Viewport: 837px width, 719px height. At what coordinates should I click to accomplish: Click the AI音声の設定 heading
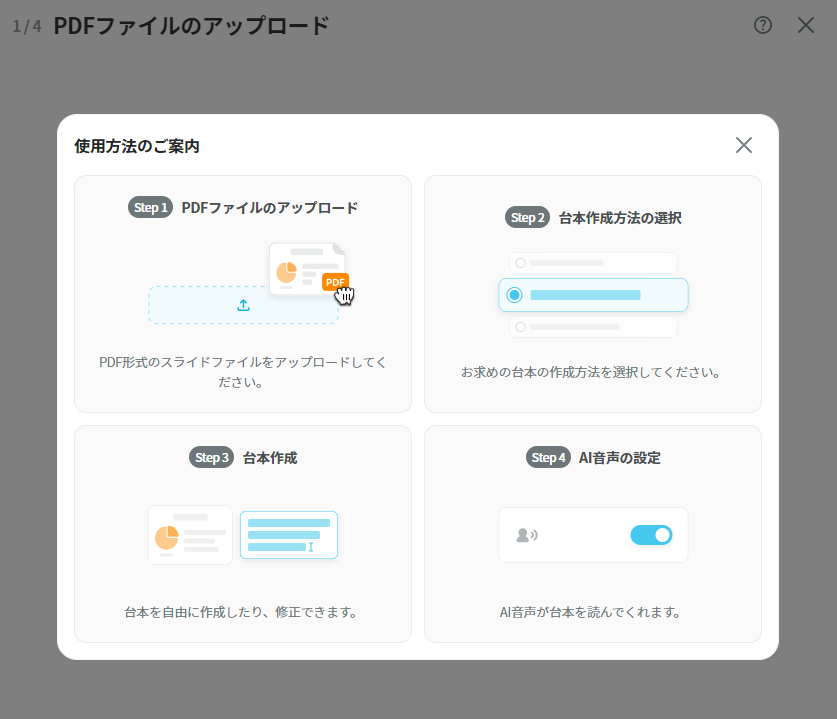click(619, 457)
